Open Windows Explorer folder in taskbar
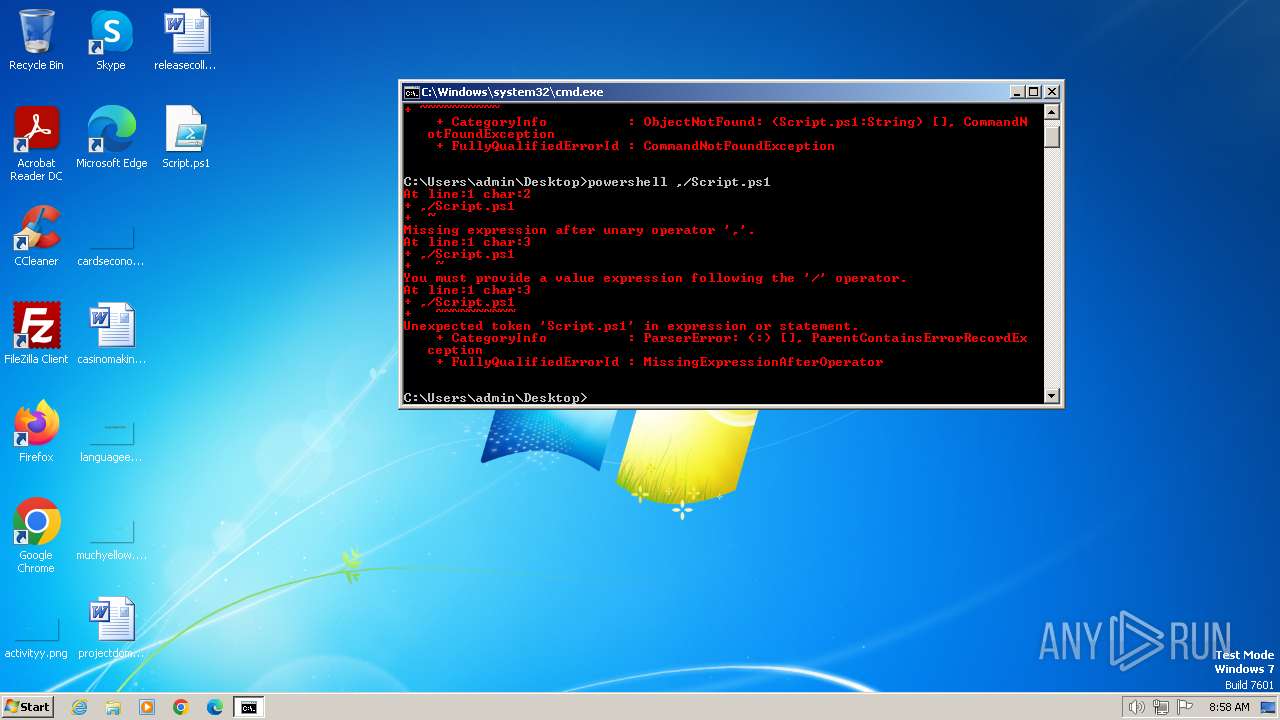 click(113, 707)
